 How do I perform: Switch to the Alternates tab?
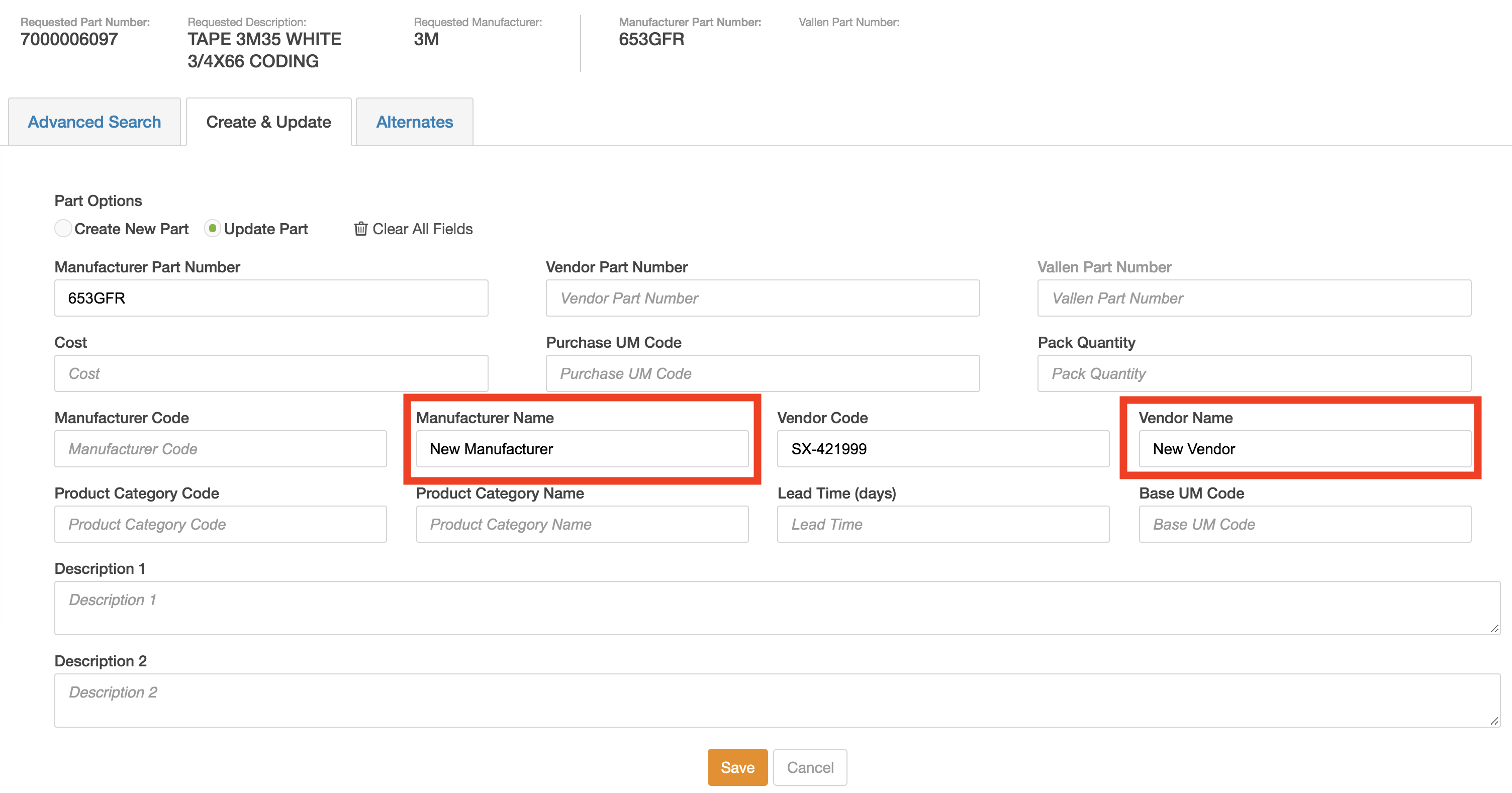(x=414, y=122)
